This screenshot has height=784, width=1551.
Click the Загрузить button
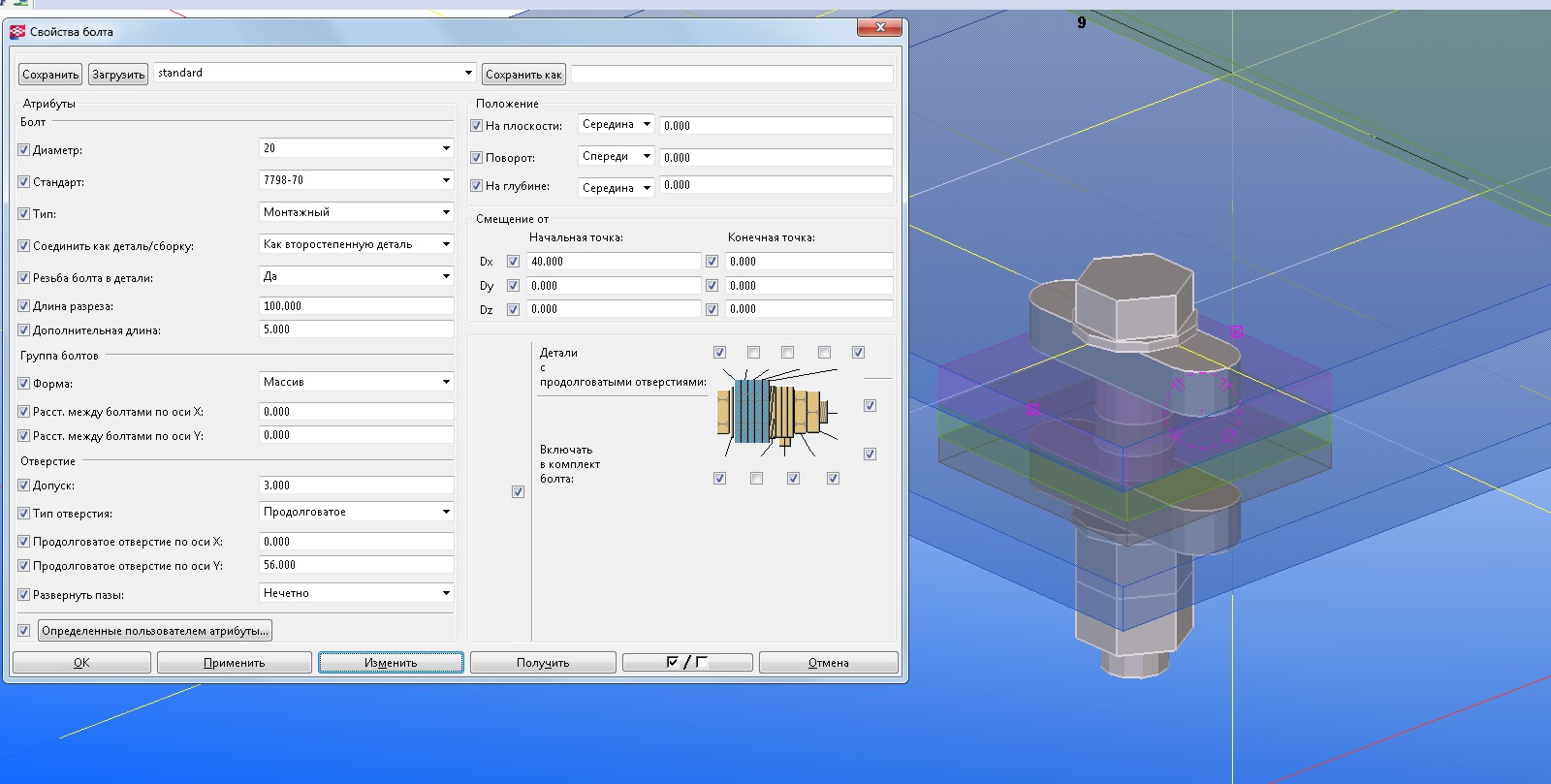click(x=117, y=75)
